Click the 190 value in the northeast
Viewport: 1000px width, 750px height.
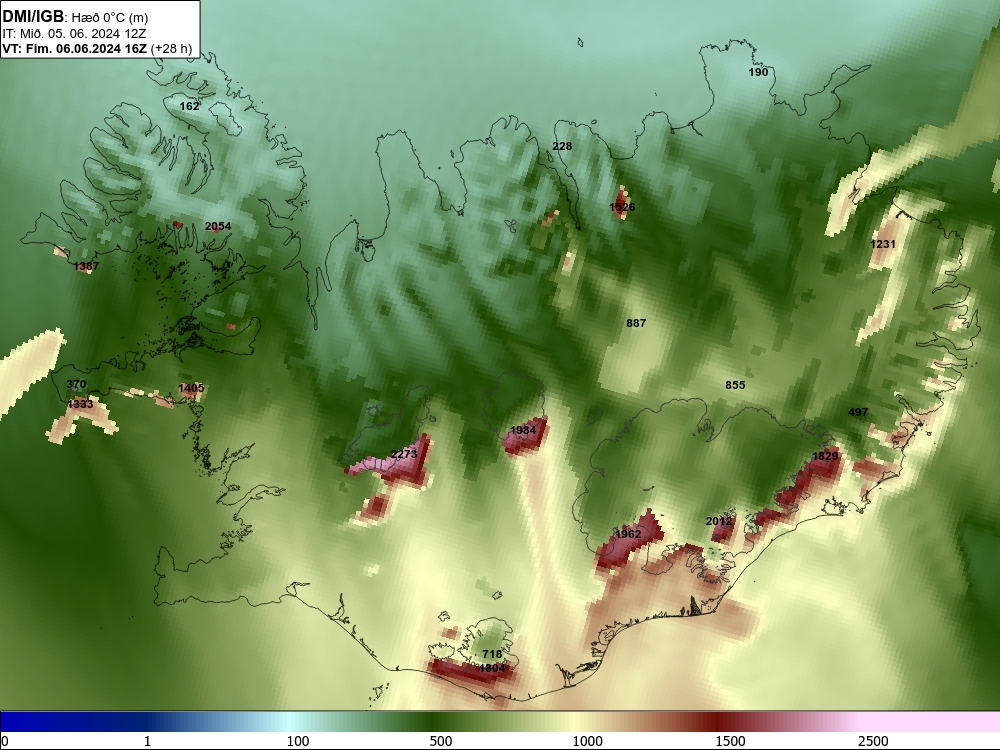tap(758, 72)
